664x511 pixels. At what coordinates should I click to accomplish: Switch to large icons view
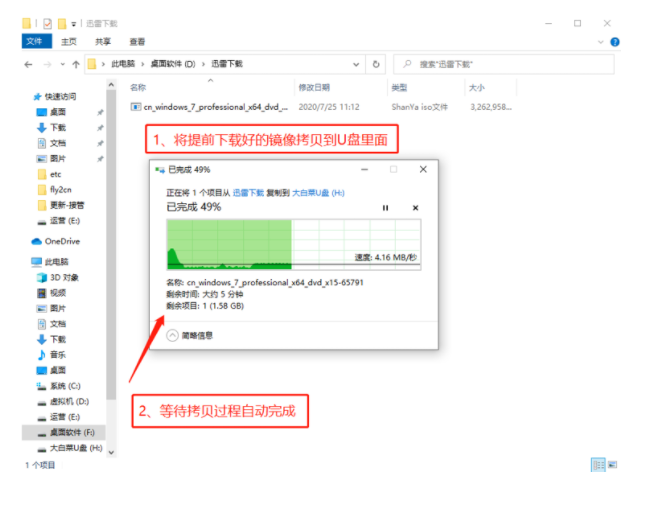(612, 465)
